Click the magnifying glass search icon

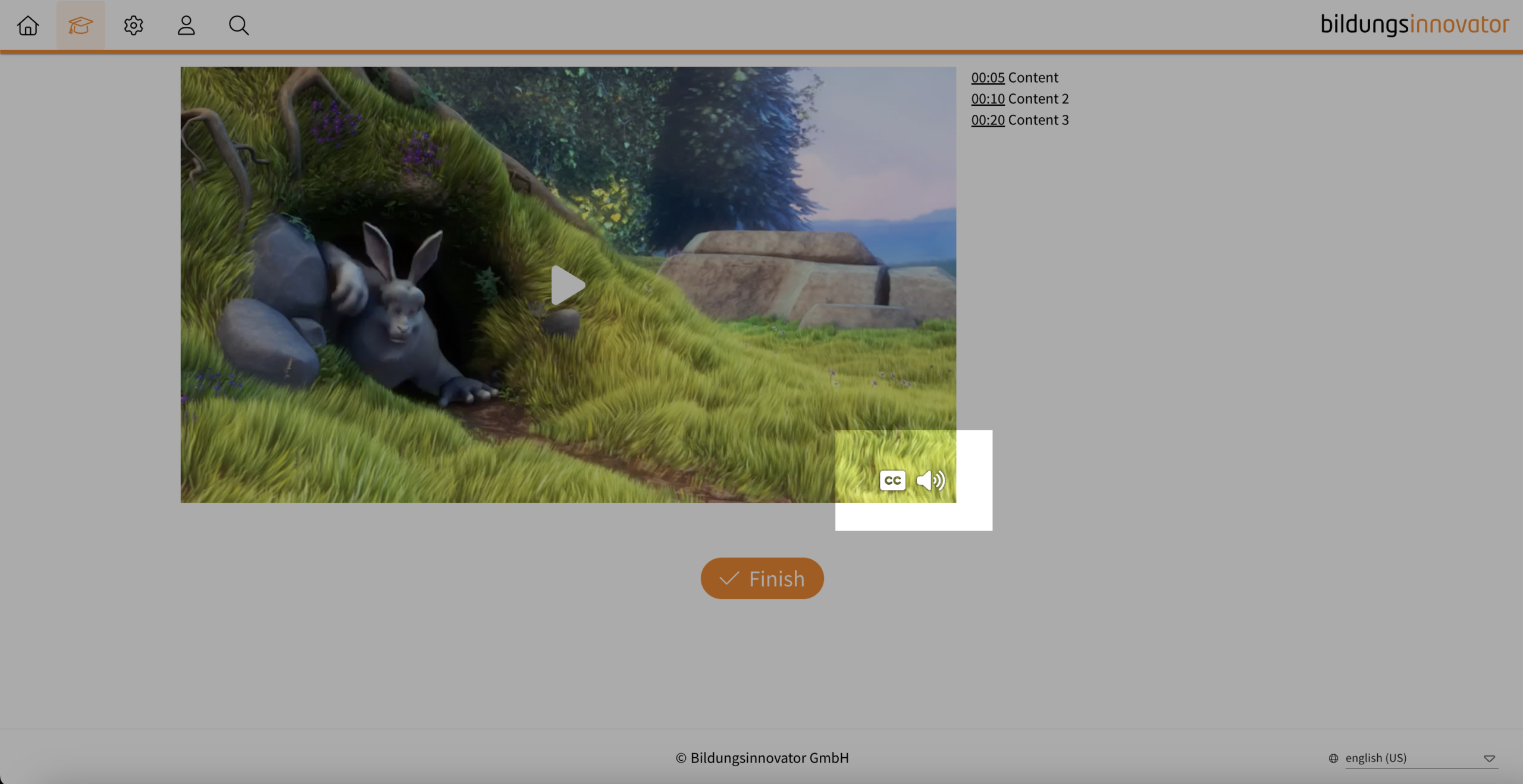pyautogui.click(x=239, y=26)
